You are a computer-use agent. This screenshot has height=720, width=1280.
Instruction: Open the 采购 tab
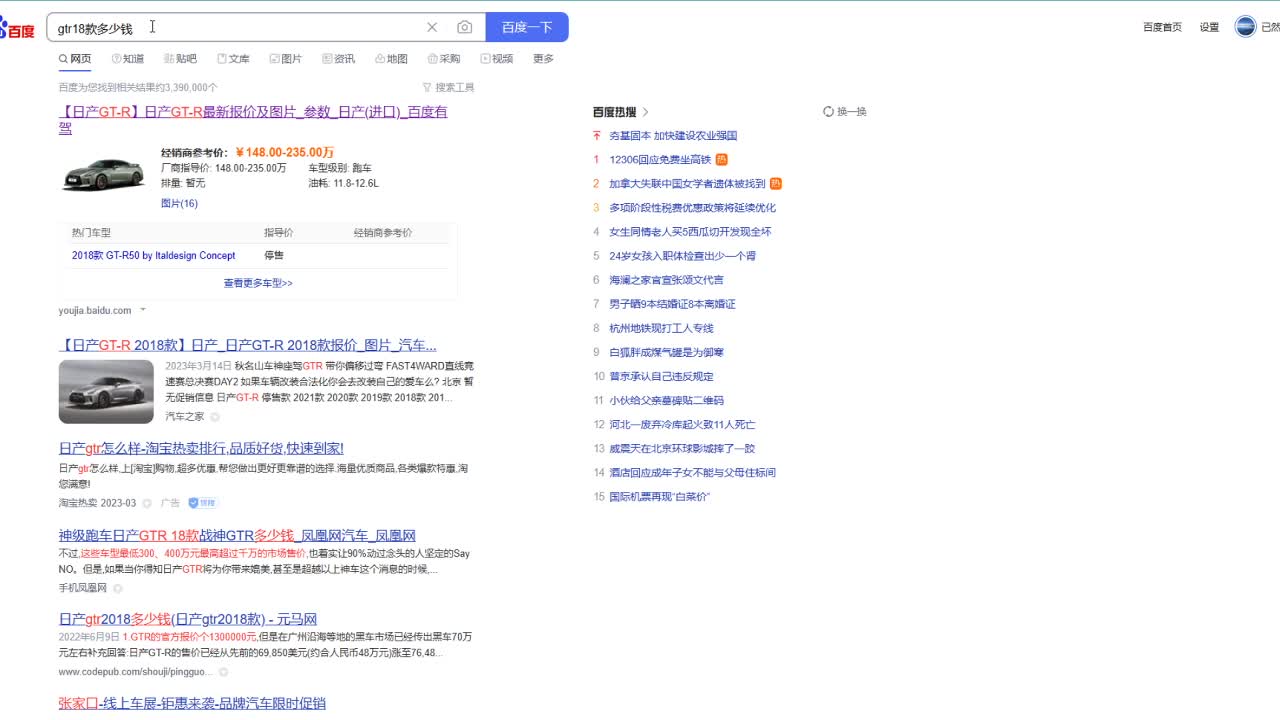pos(444,59)
